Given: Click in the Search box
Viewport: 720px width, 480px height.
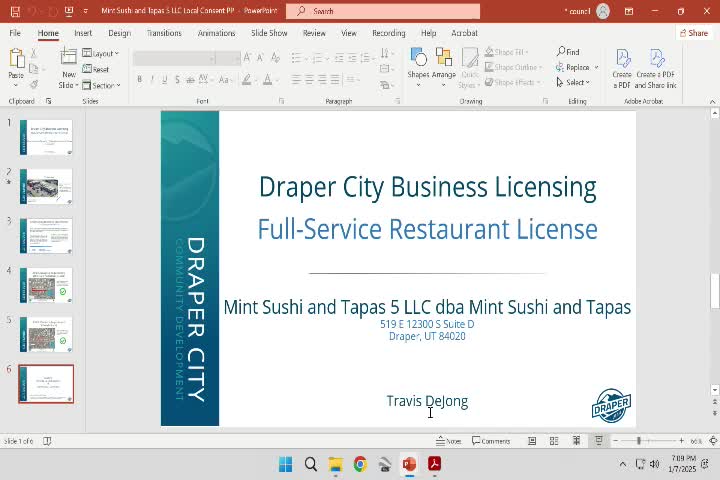Looking at the screenshot, I should pos(383,11).
